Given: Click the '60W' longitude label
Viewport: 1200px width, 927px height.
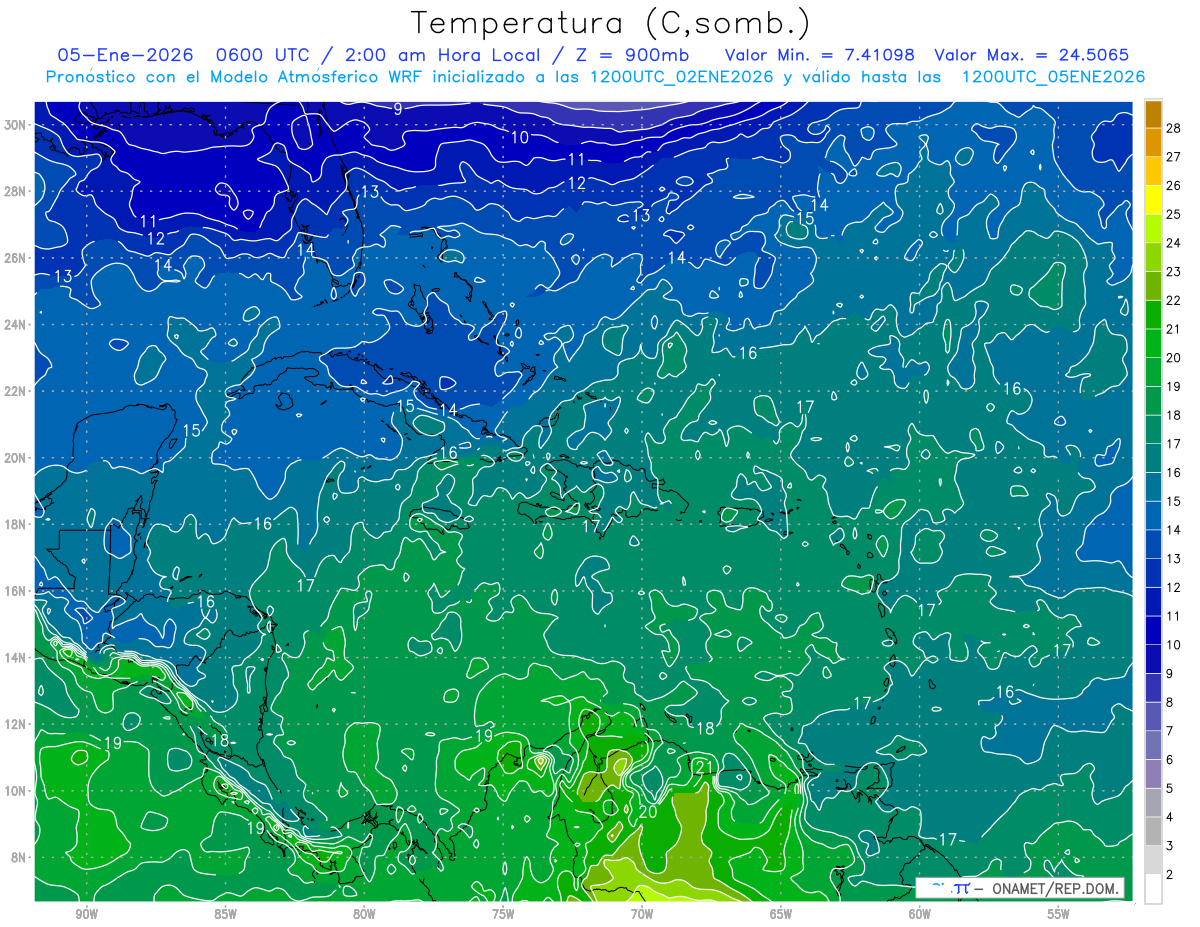Looking at the screenshot, I should point(920,914).
